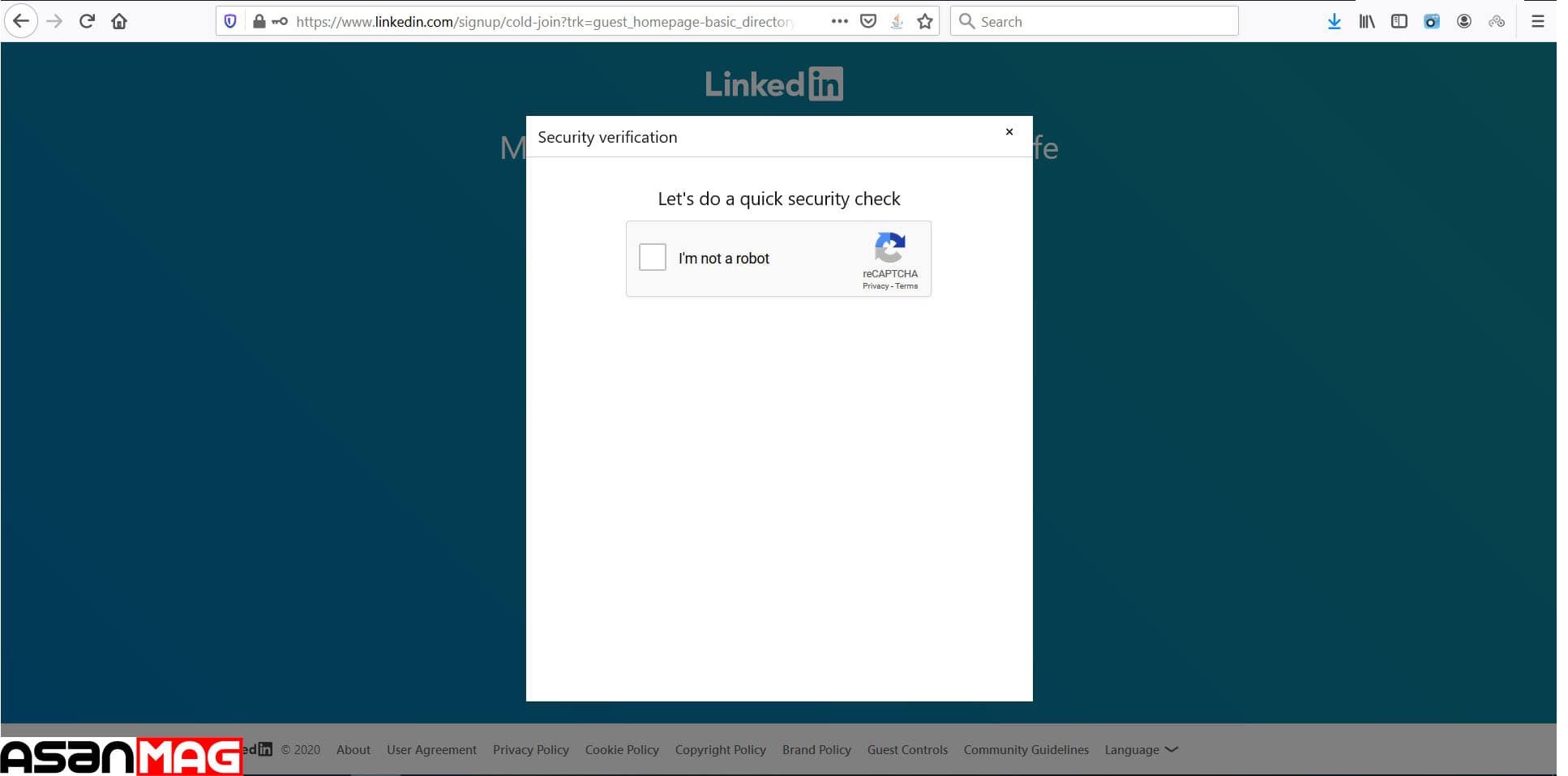This screenshot has height=776, width=1568.
Task: Click the key permissions icon in address bar
Action: click(280, 21)
